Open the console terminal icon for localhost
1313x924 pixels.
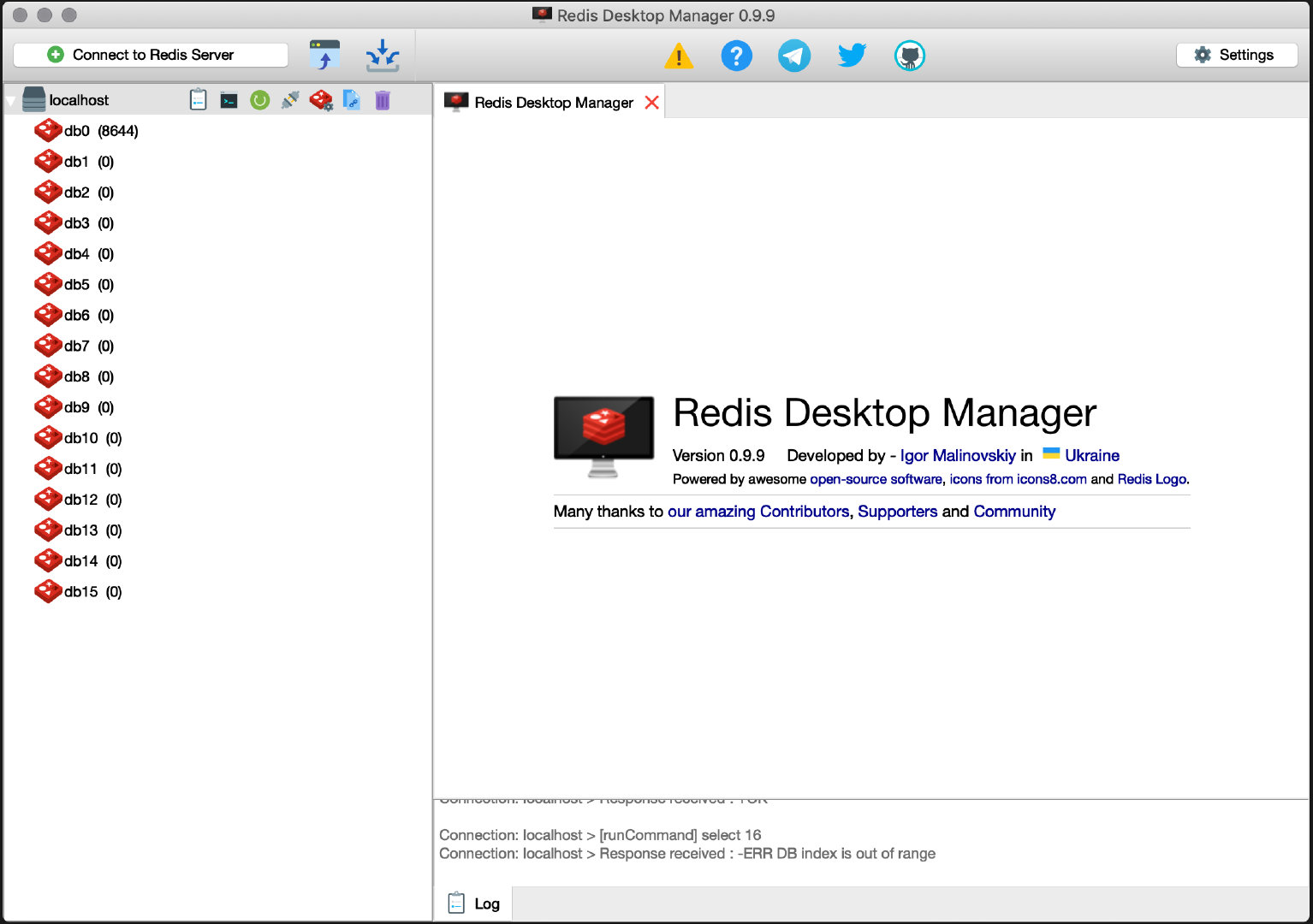point(229,101)
